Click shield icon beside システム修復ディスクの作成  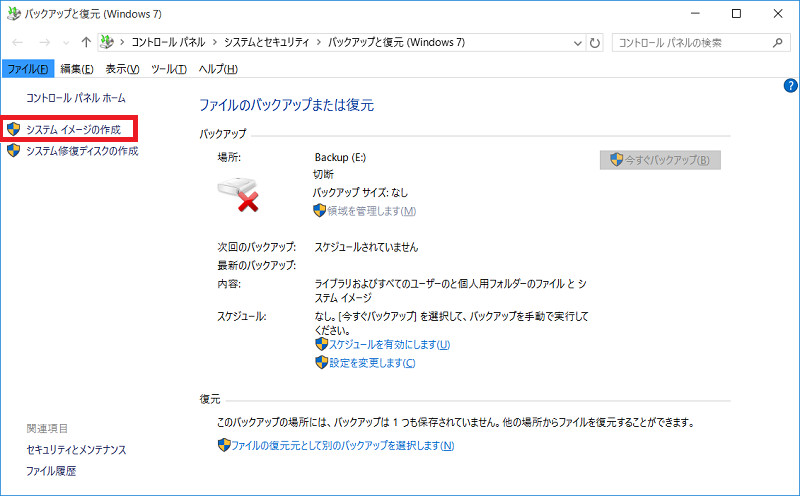(13, 151)
